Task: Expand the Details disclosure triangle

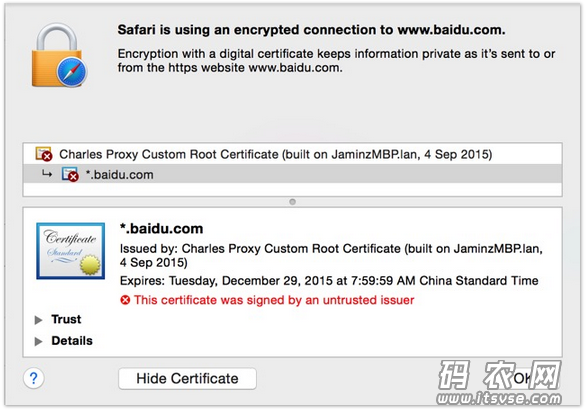Action: (38, 341)
